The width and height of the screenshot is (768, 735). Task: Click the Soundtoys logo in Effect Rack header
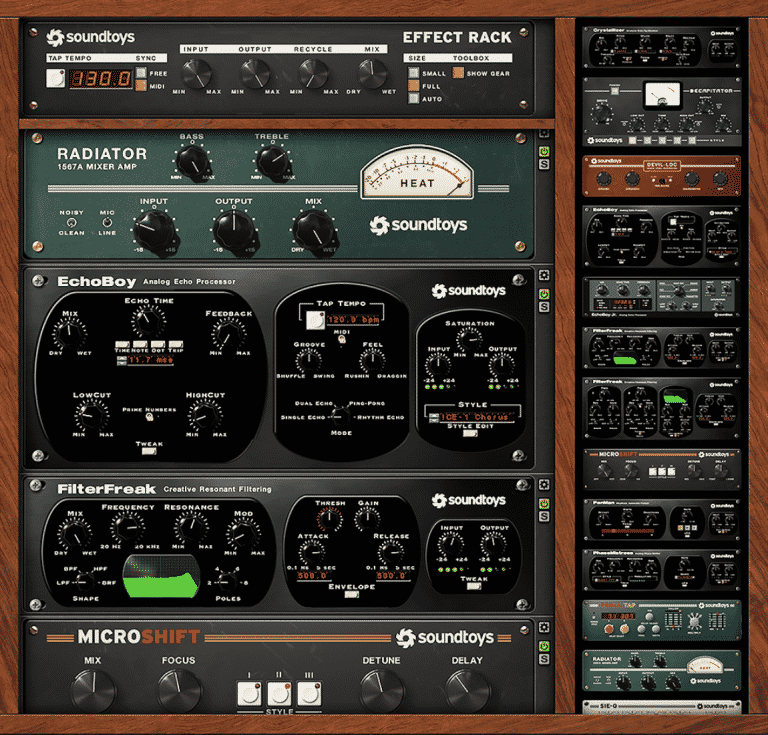tap(91, 37)
